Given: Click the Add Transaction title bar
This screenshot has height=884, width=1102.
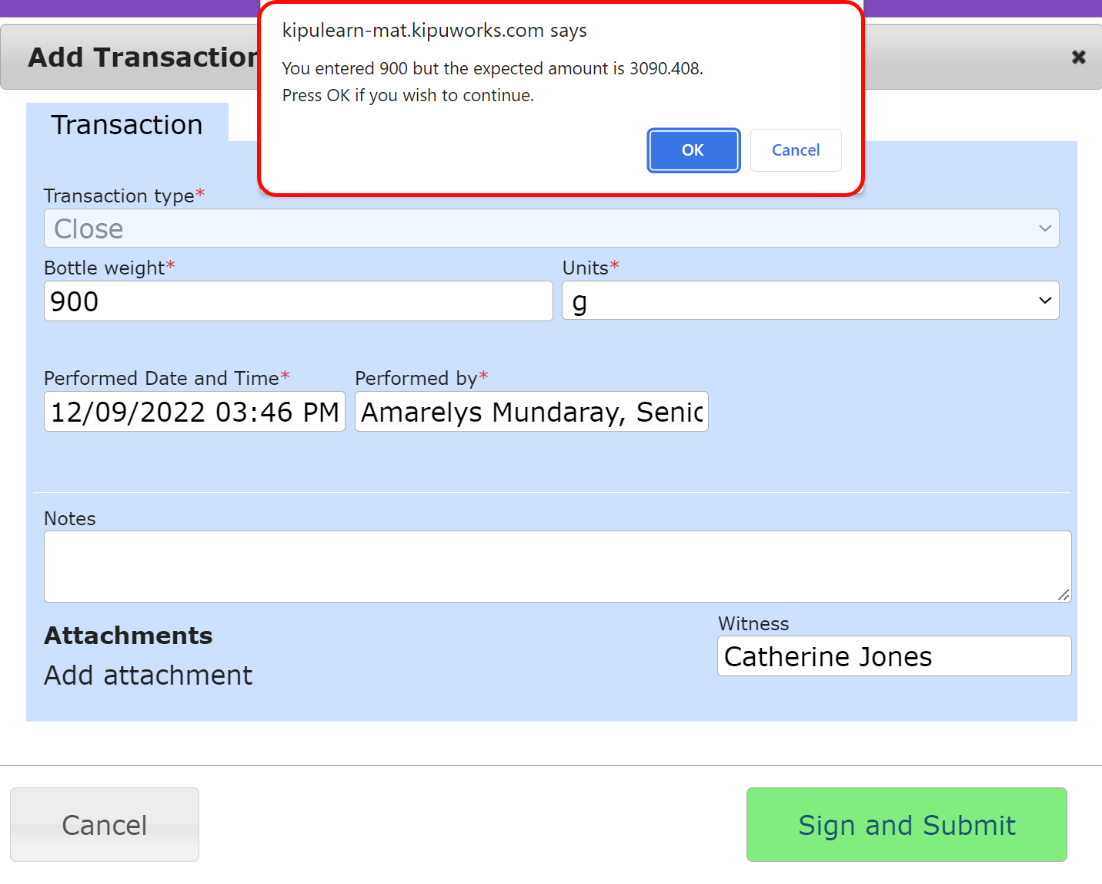Looking at the screenshot, I should pyautogui.click(x=140, y=57).
